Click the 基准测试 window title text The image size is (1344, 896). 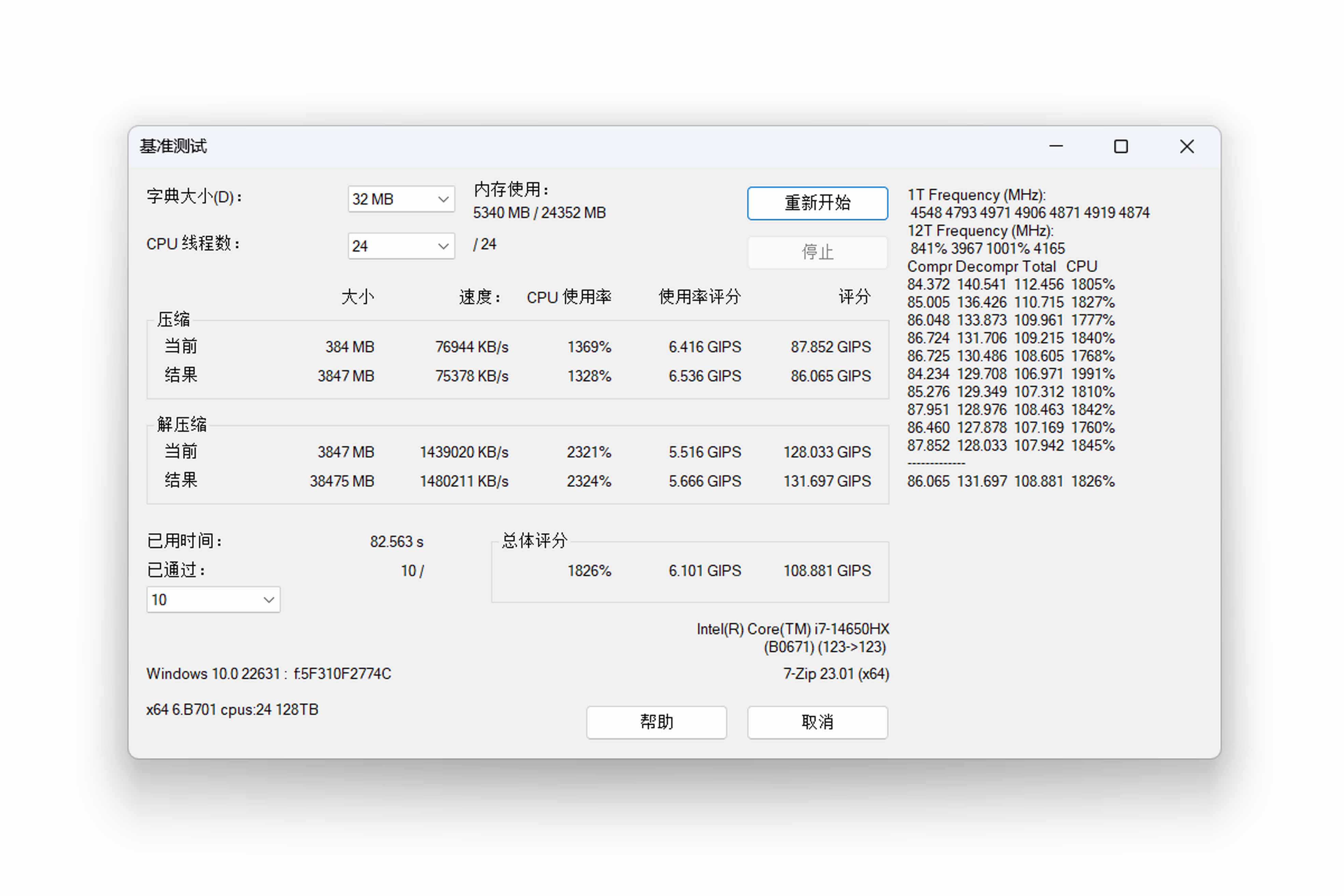(173, 146)
